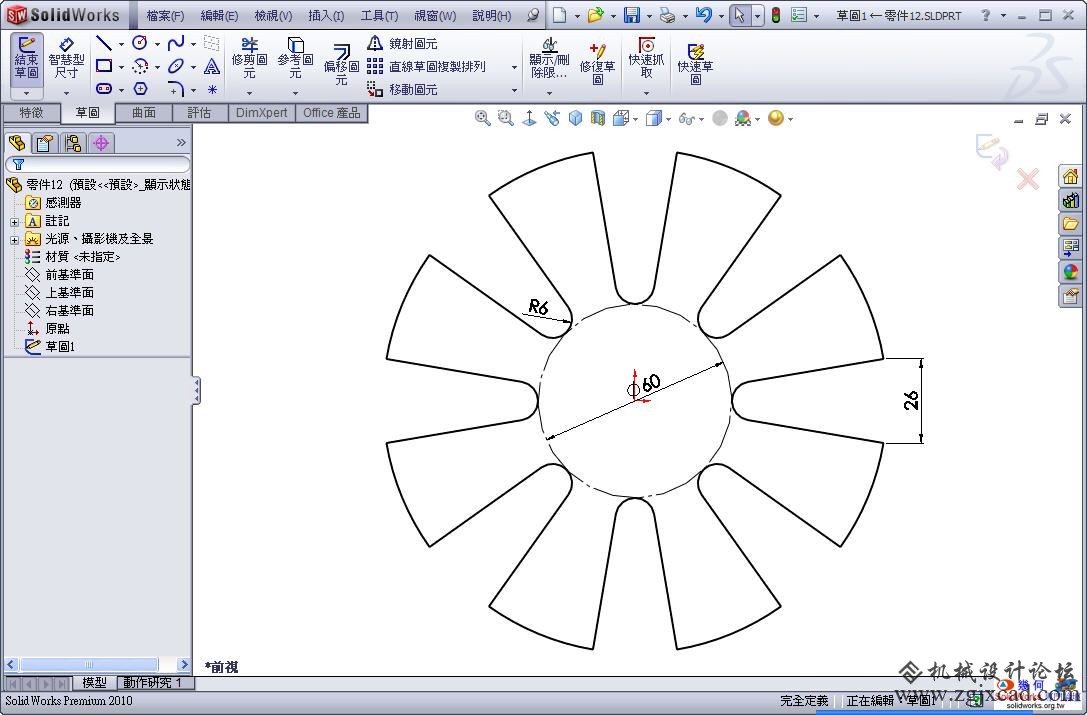Open the 編輯(E) edit menu
Viewport: 1087px width, 715px height.
219,15
